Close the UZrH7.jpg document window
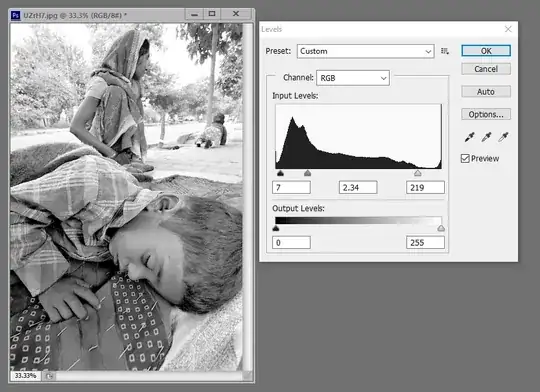The width and height of the screenshot is (540, 392). (236, 14)
